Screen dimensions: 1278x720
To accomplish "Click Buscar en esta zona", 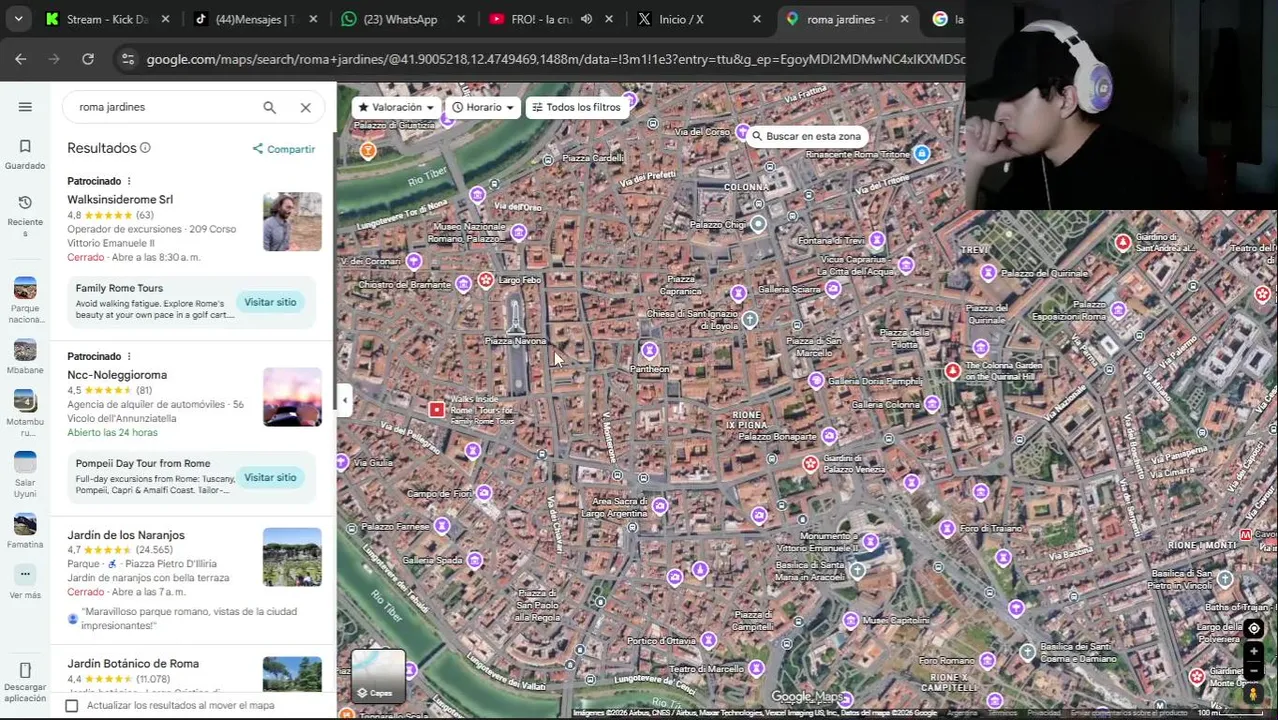I will 806,136.
